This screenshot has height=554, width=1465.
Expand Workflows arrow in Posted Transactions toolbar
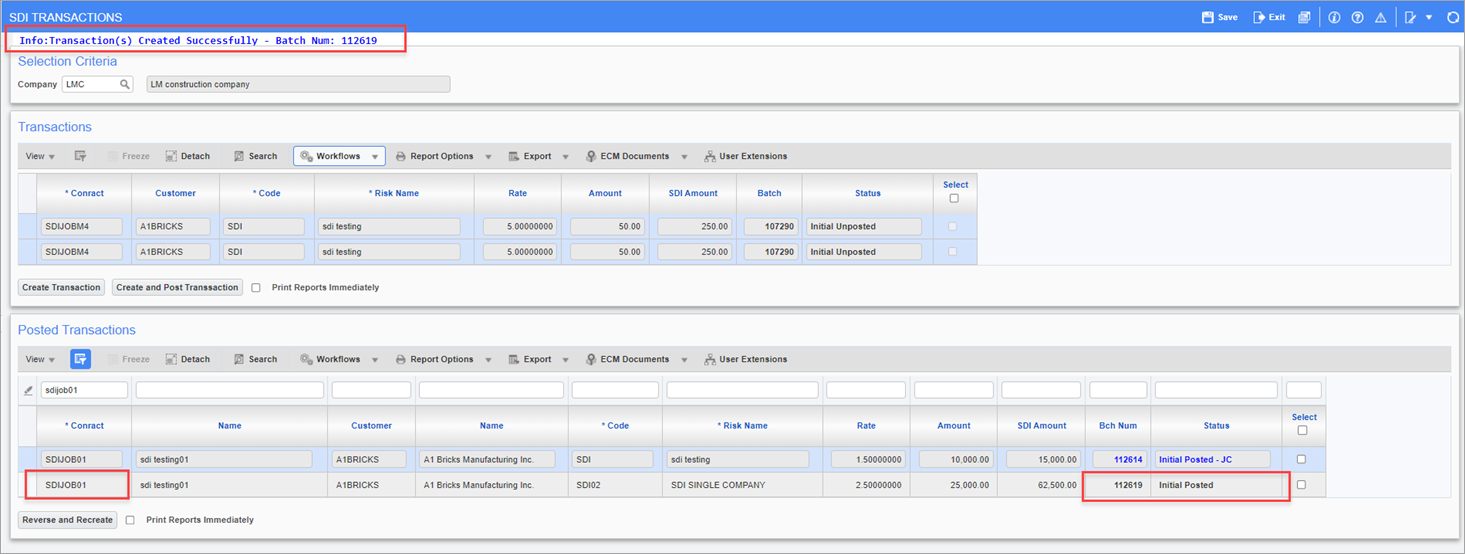click(x=375, y=360)
